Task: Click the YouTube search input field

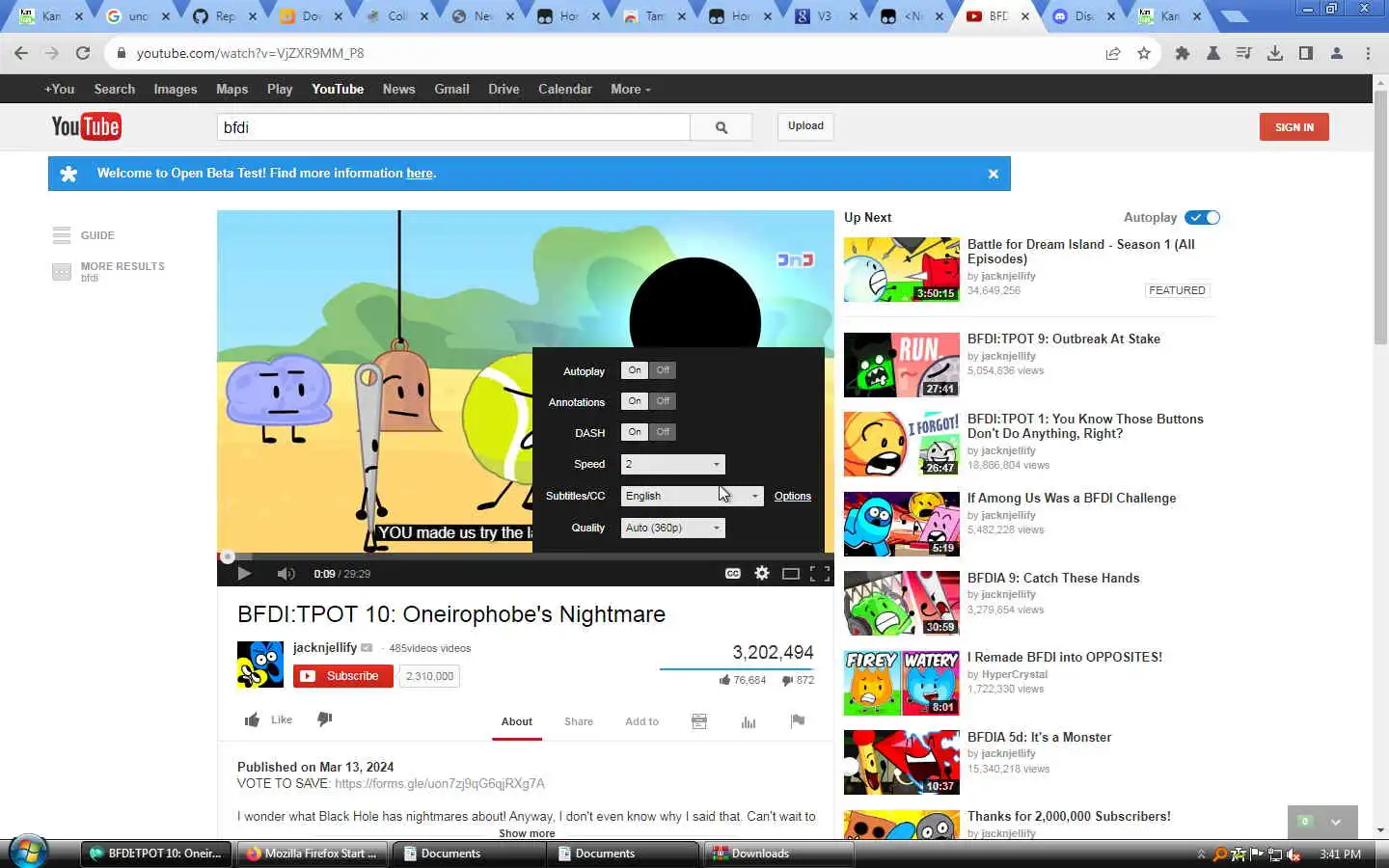Action: [x=453, y=127]
